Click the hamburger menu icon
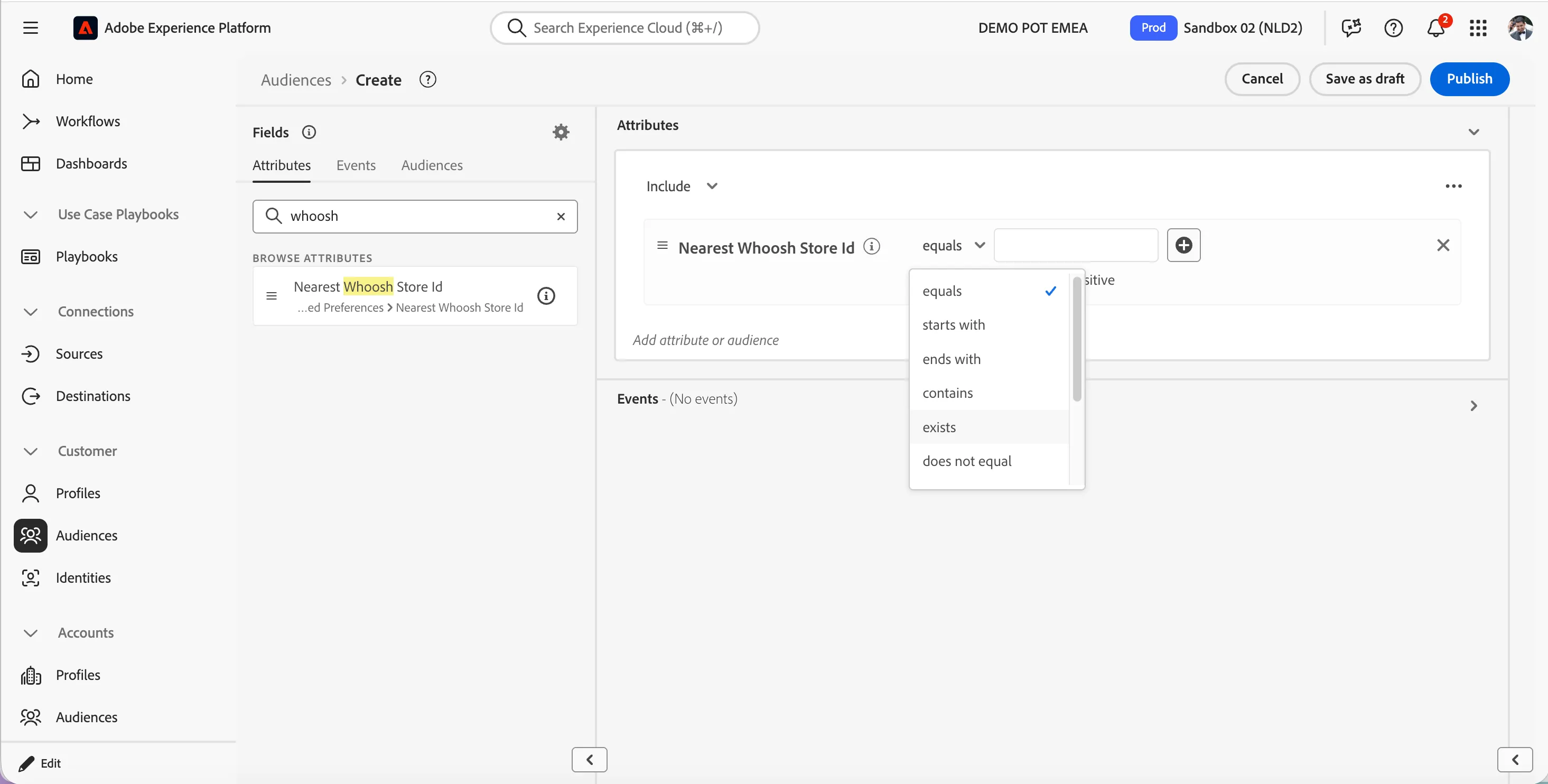 click(31, 27)
